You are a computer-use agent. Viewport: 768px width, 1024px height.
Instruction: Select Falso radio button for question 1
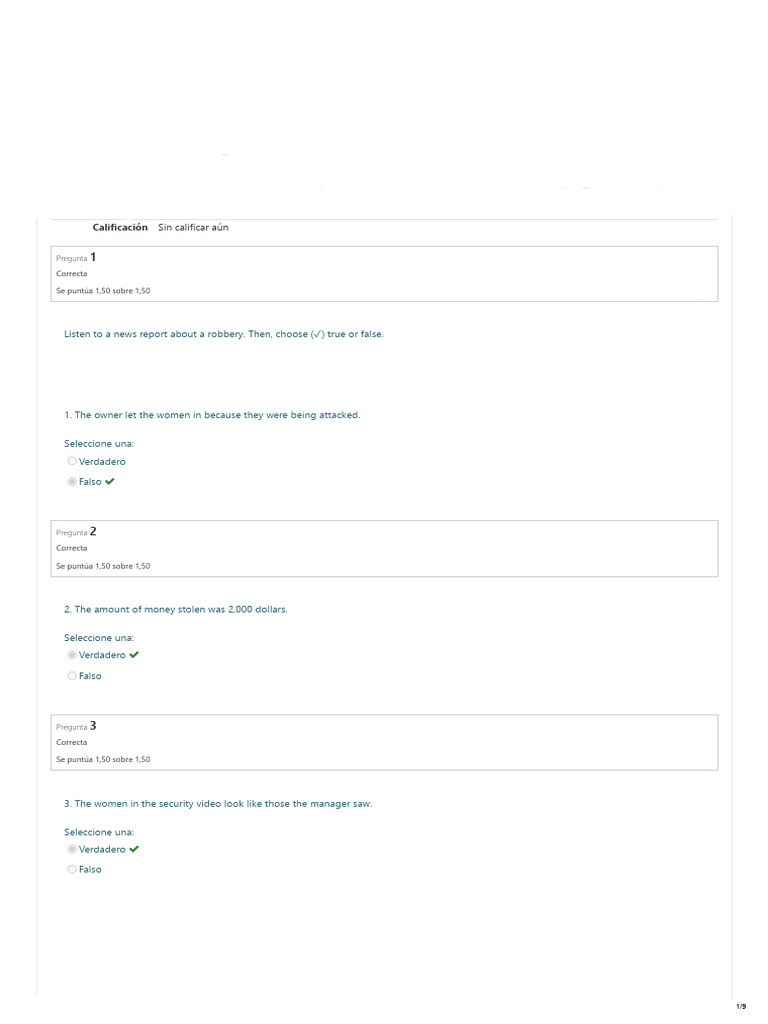click(72, 482)
